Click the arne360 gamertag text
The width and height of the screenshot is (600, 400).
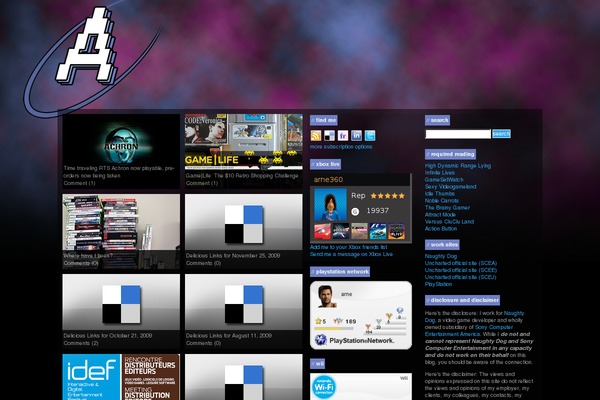(328, 180)
